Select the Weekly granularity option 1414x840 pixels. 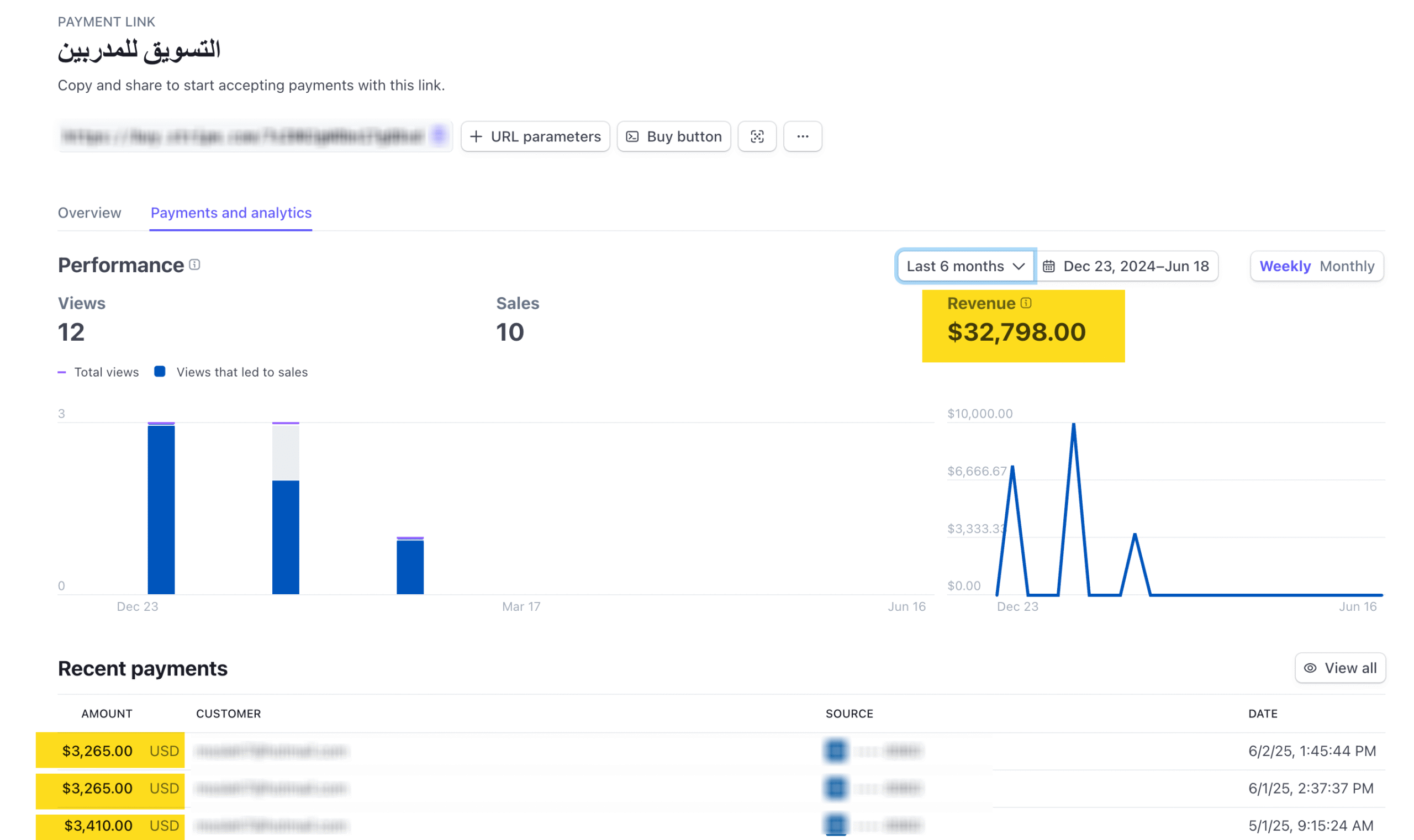(x=1284, y=266)
